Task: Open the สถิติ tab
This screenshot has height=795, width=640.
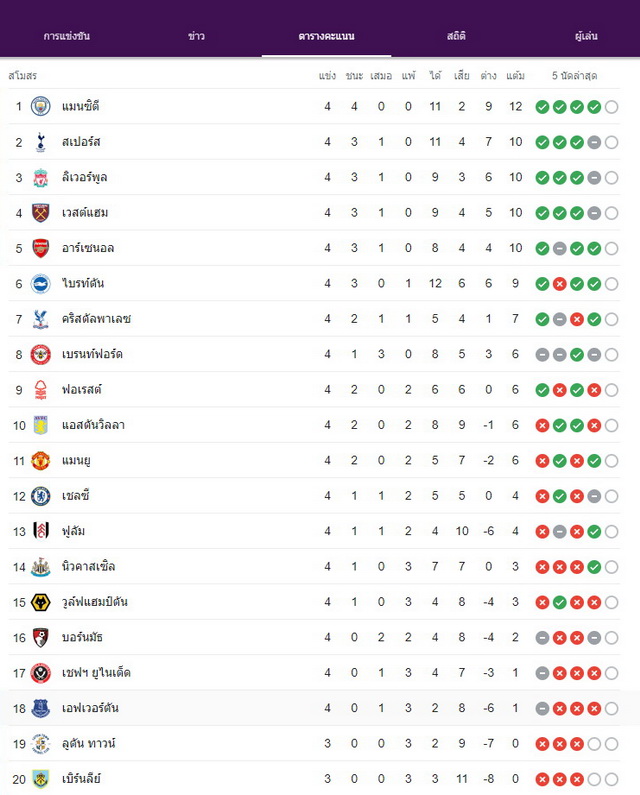Action: click(456, 36)
